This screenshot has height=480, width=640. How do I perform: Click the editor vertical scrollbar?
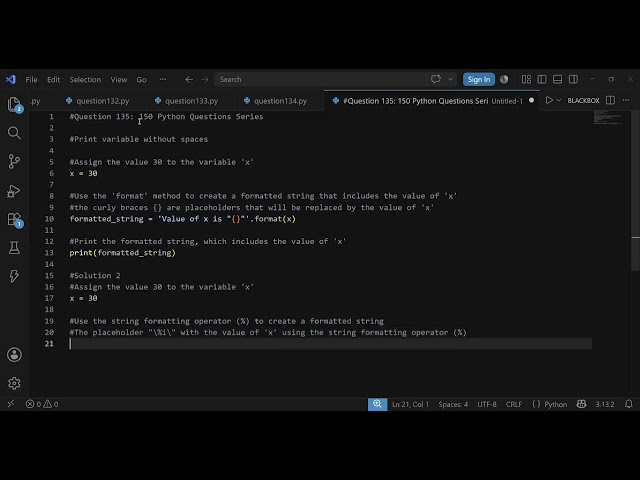pos(636,190)
